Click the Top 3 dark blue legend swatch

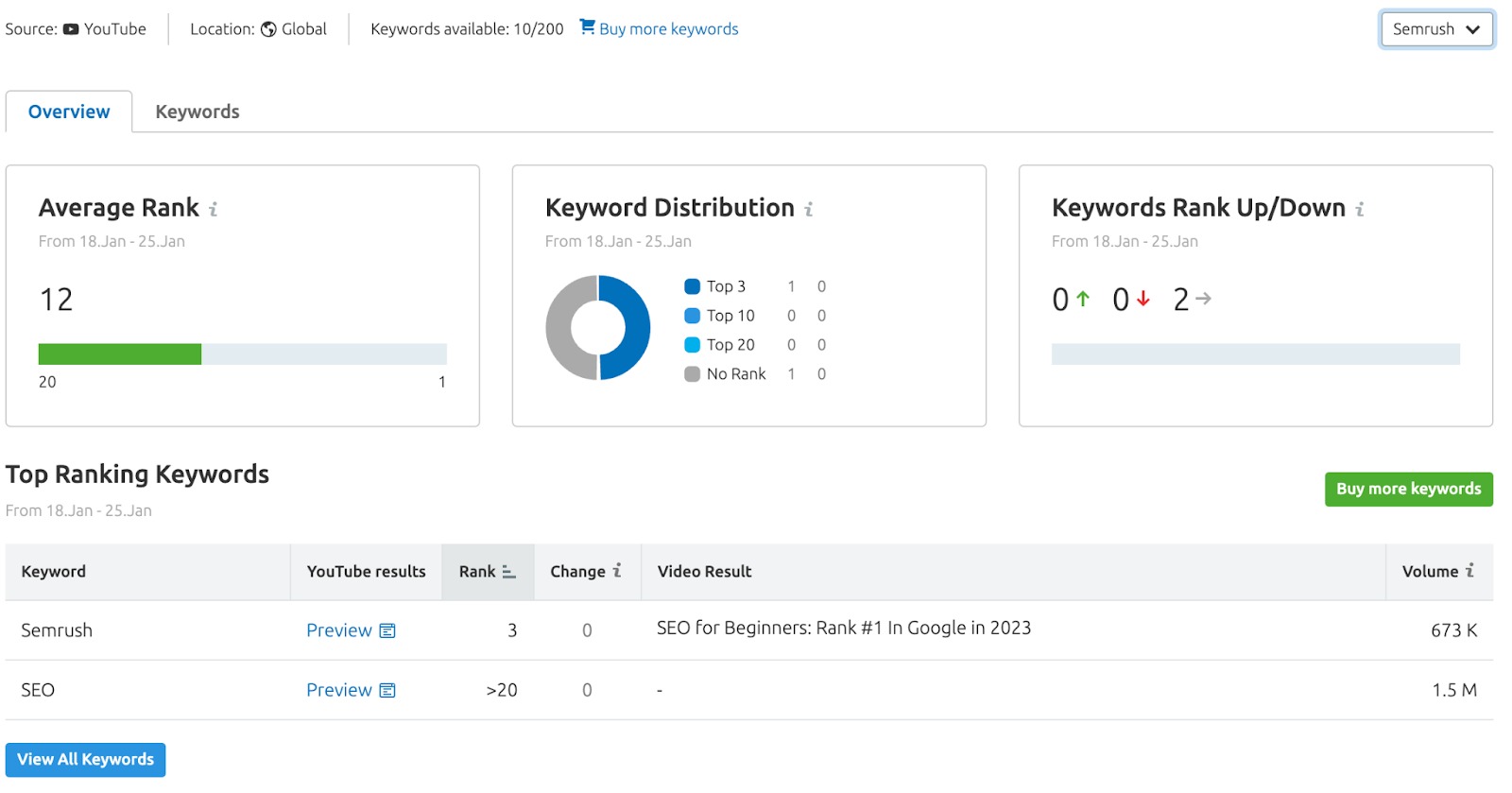pos(692,286)
